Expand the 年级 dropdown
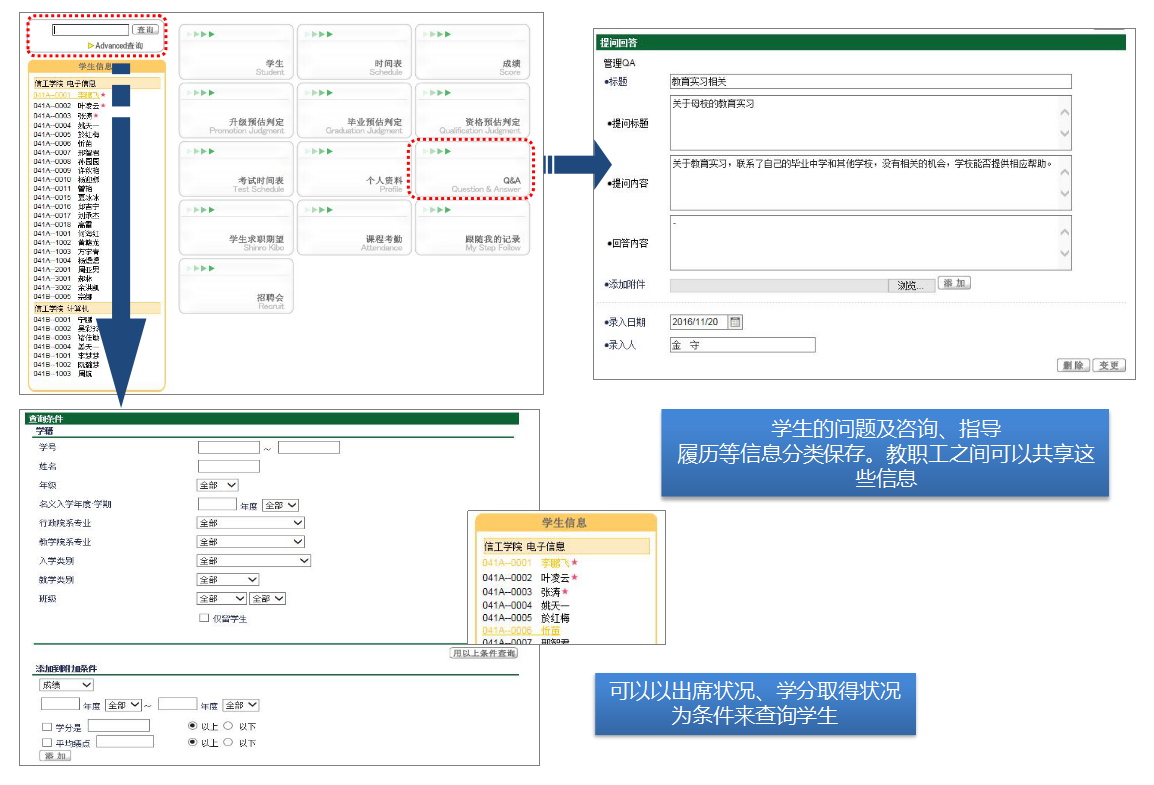1154x785 pixels. [x=218, y=485]
